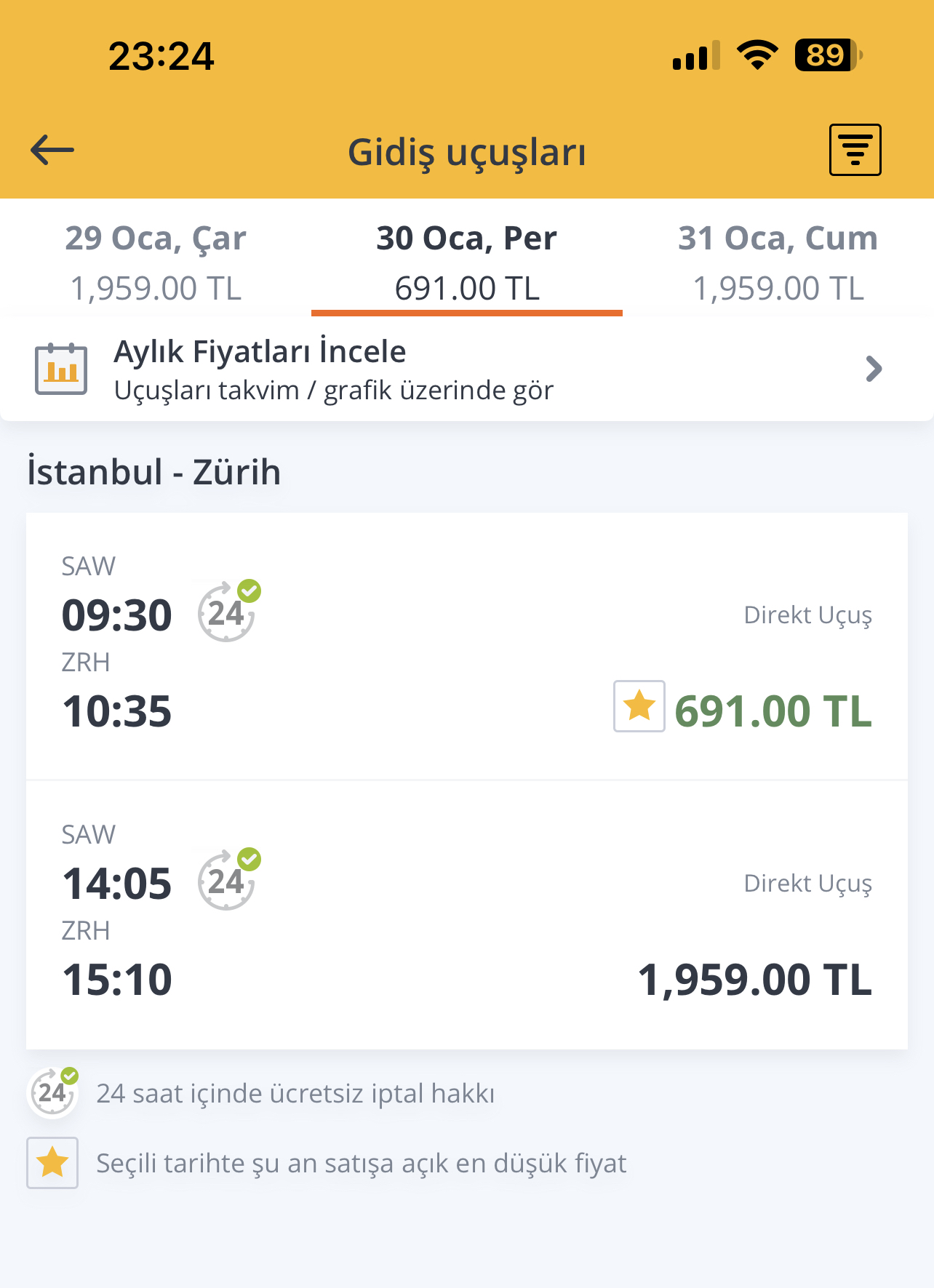The height and width of the screenshot is (1288, 934).
Task: Tap the back arrow icon
Action: [x=52, y=151]
